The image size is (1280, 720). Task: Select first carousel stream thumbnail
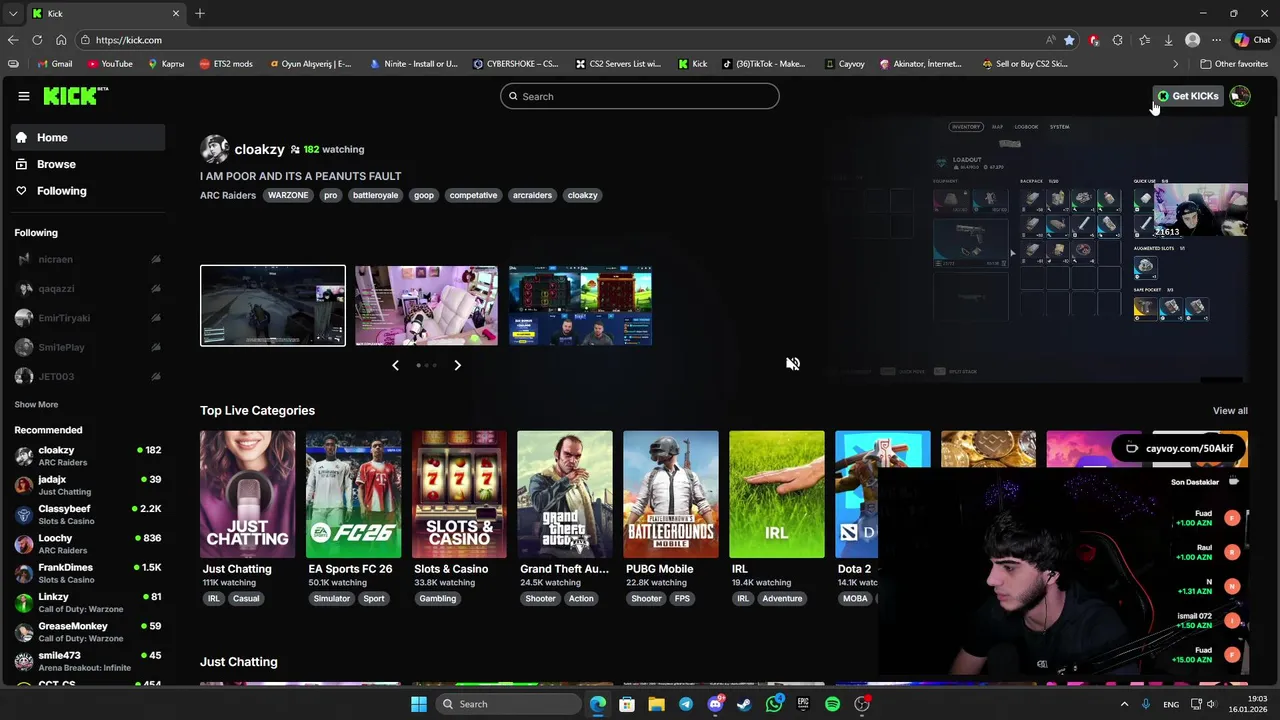273,305
